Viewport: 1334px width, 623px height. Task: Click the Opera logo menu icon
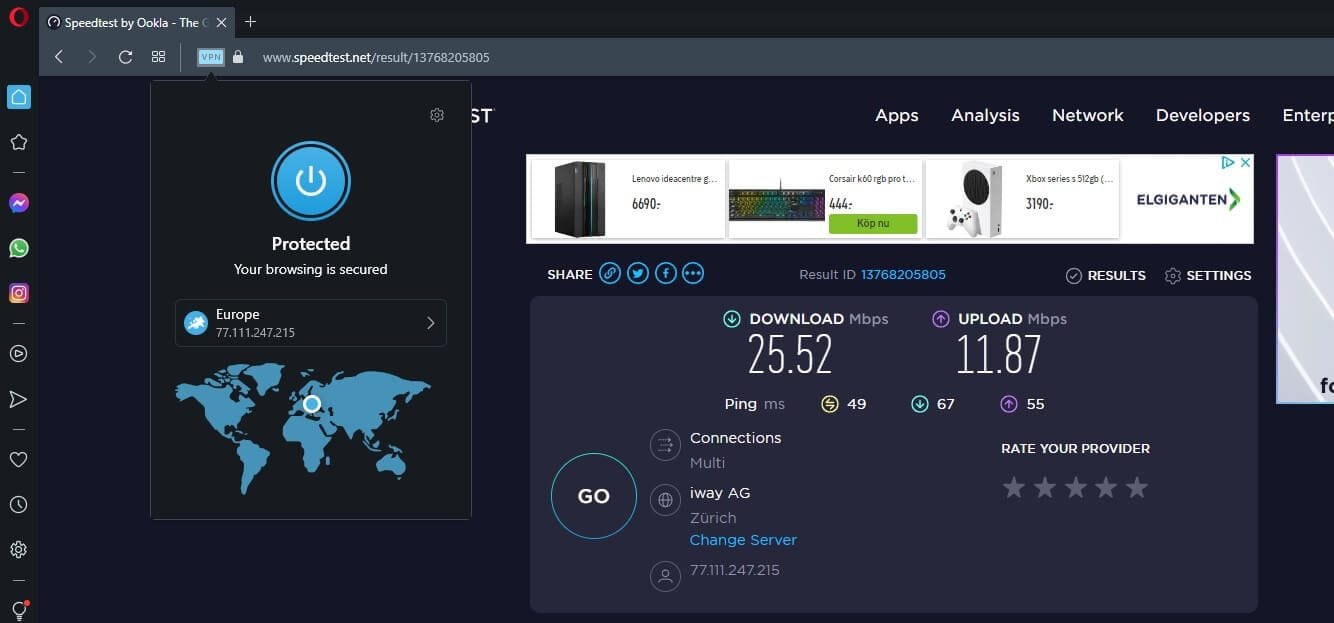(x=18, y=19)
